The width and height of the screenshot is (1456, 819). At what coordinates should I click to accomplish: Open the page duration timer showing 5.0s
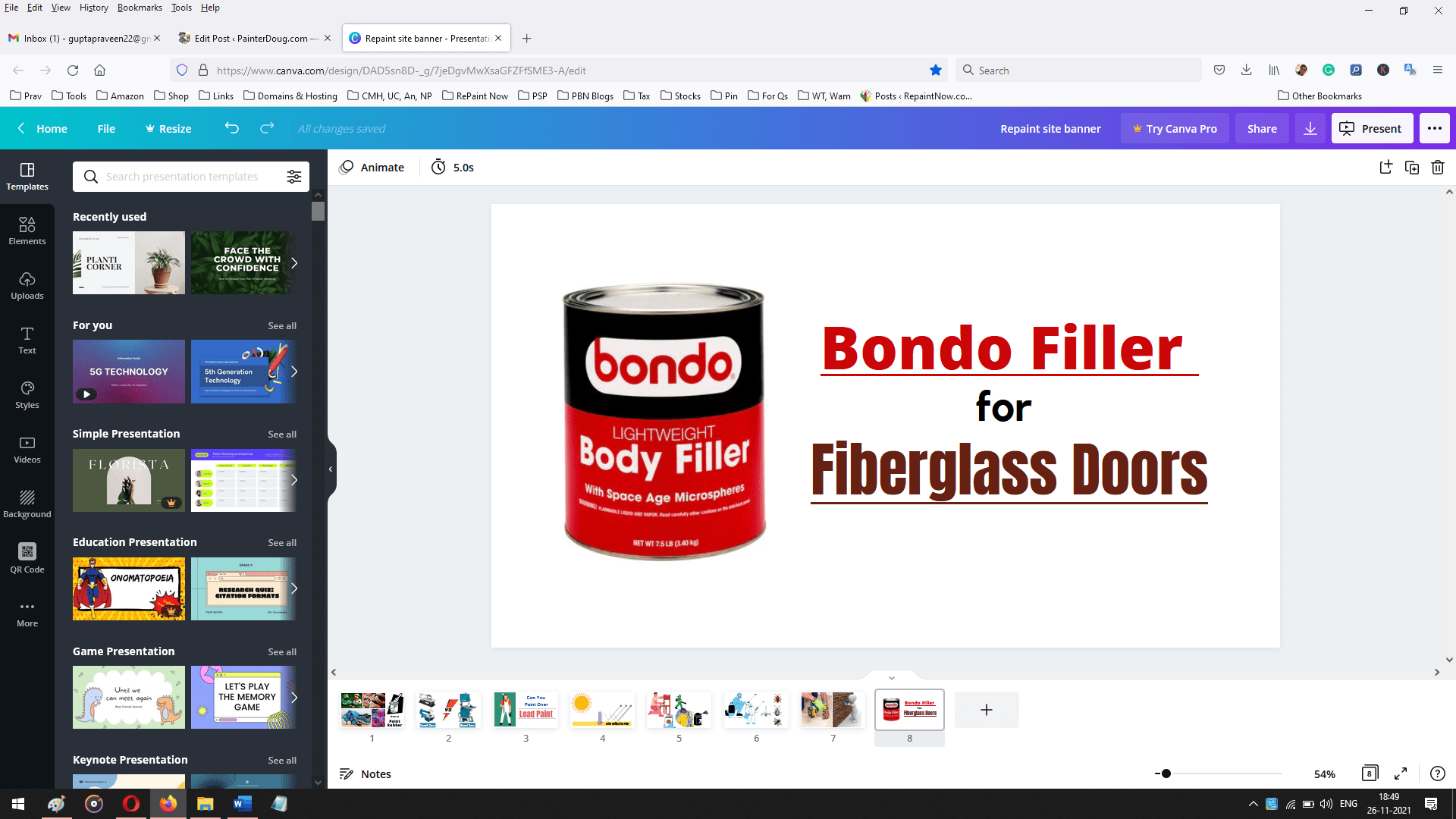tap(453, 167)
